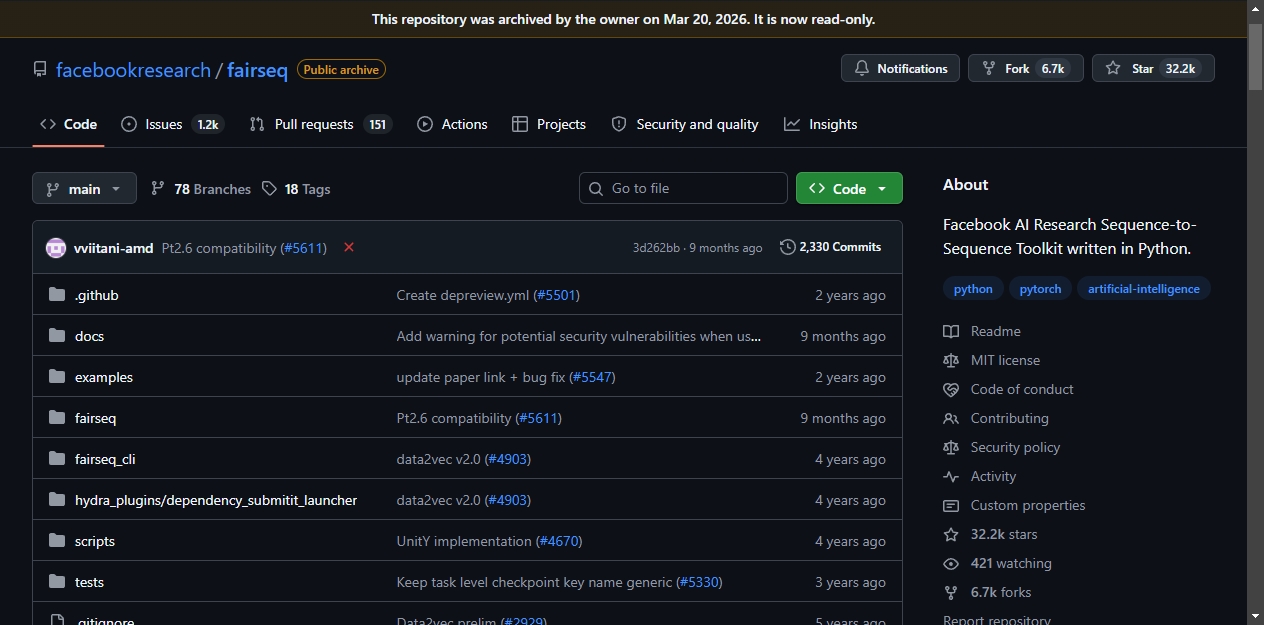Click the python topic tag
Viewport: 1264px width, 625px height.
pos(973,288)
